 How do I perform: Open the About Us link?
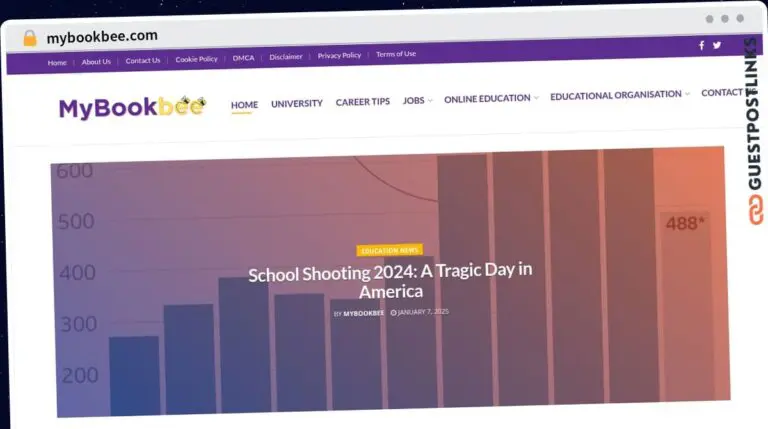pos(96,61)
